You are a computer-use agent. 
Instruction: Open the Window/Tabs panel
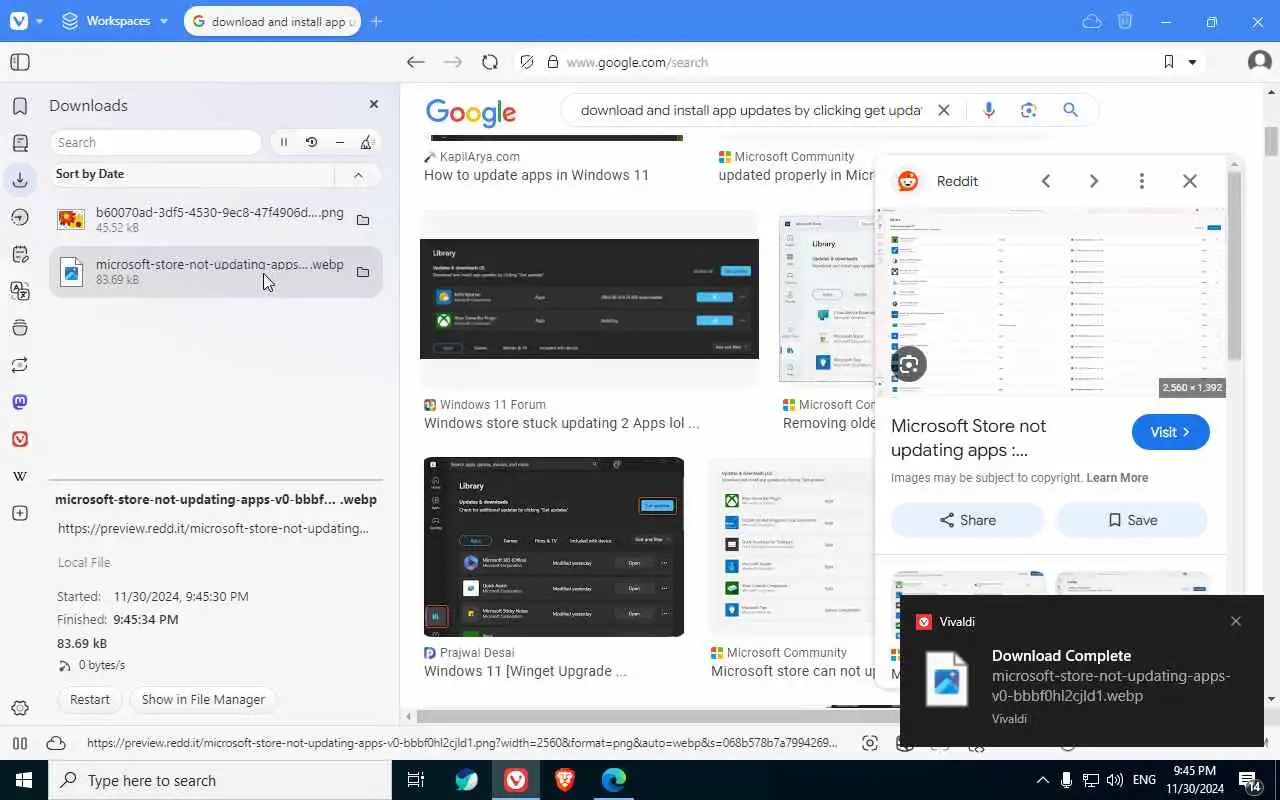point(20,328)
